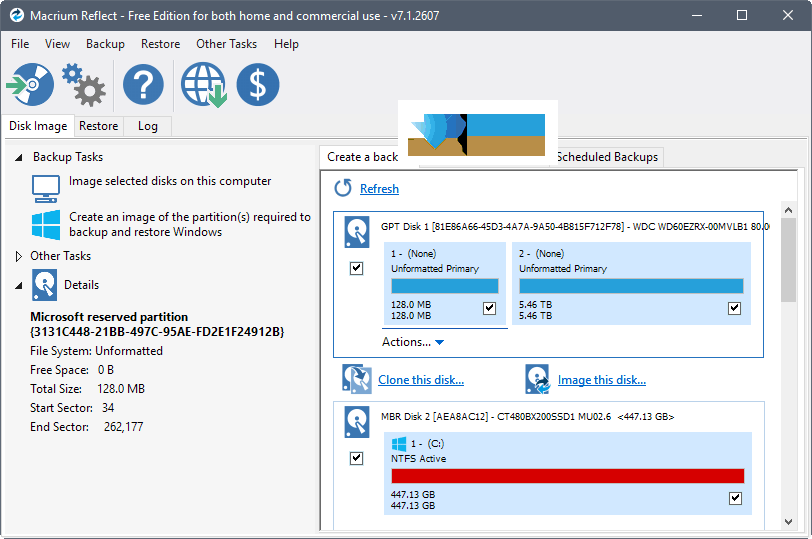
Task: Toggle the MBR Disk 2 checkbox
Action: (356, 458)
